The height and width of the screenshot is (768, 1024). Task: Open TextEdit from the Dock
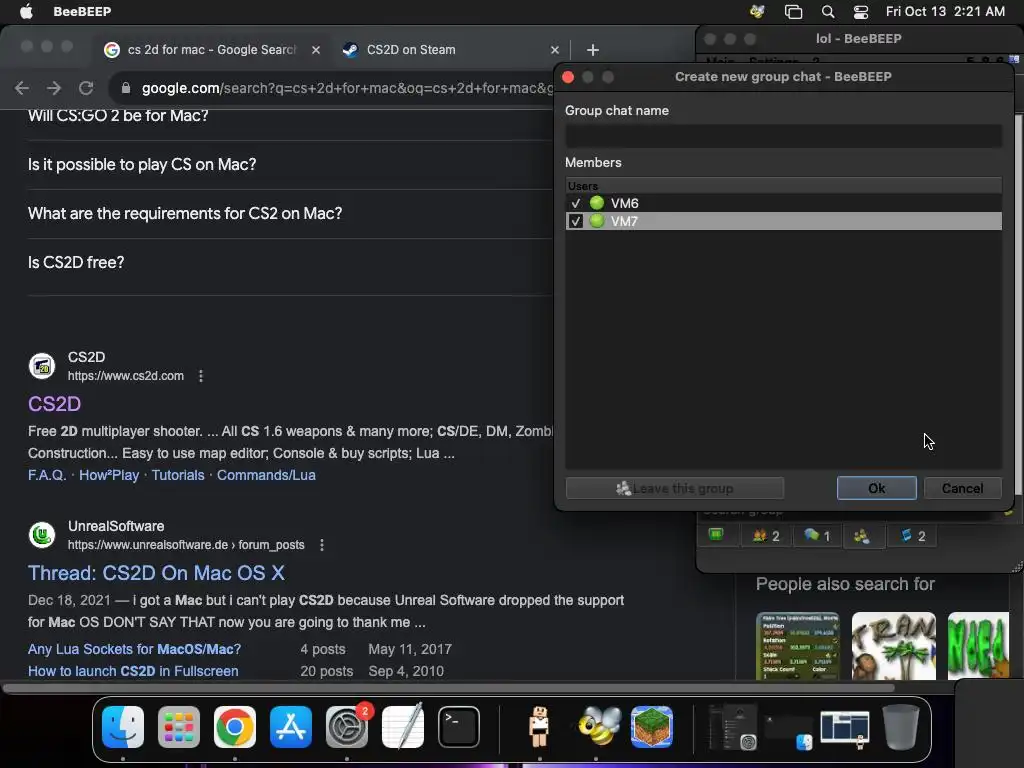click(x=403, y=727)
